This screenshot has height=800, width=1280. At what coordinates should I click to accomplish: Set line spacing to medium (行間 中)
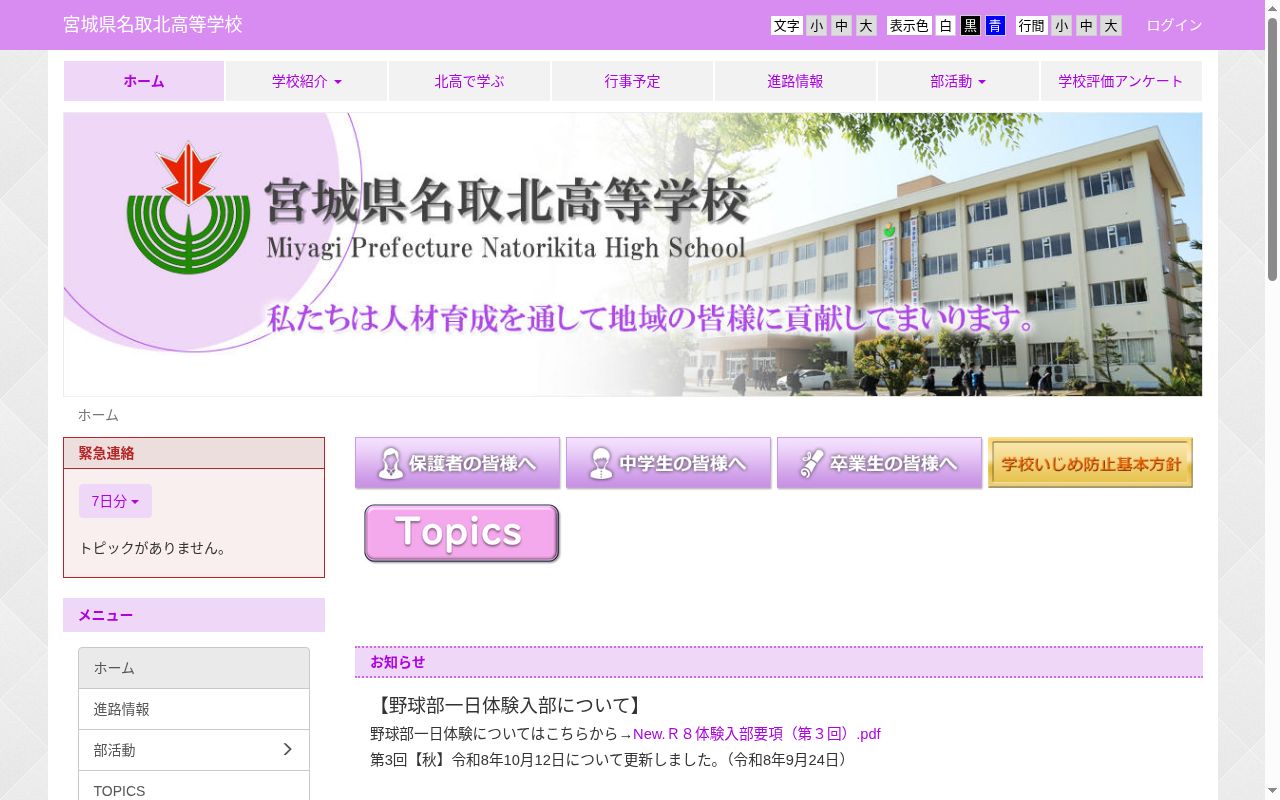click(1086, 26)
